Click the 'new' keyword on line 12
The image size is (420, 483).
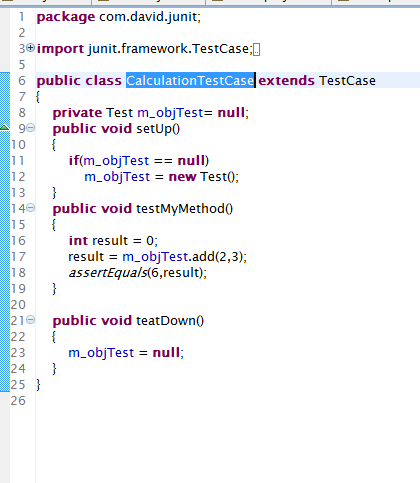[182, 177]
